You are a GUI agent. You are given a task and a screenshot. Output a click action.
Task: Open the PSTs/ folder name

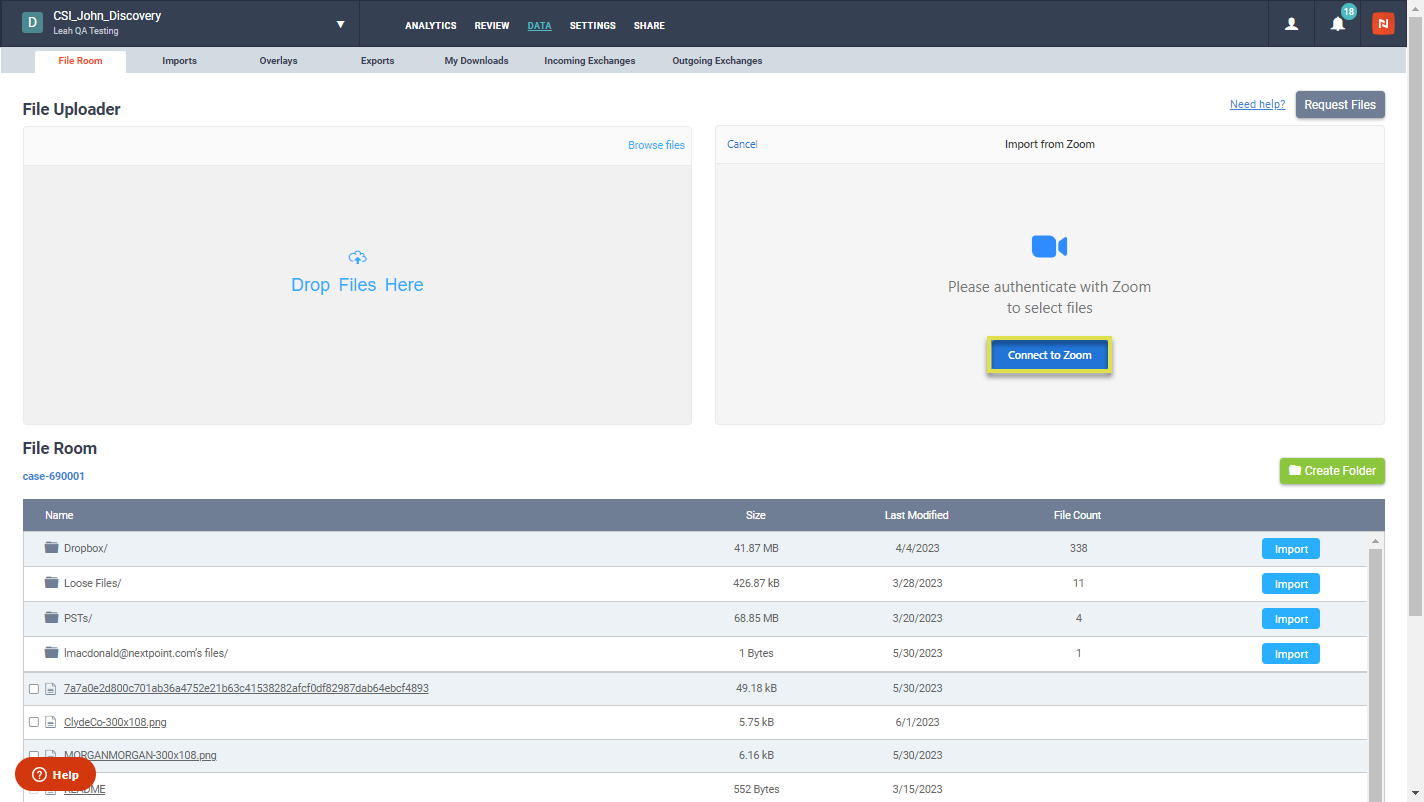78,618
